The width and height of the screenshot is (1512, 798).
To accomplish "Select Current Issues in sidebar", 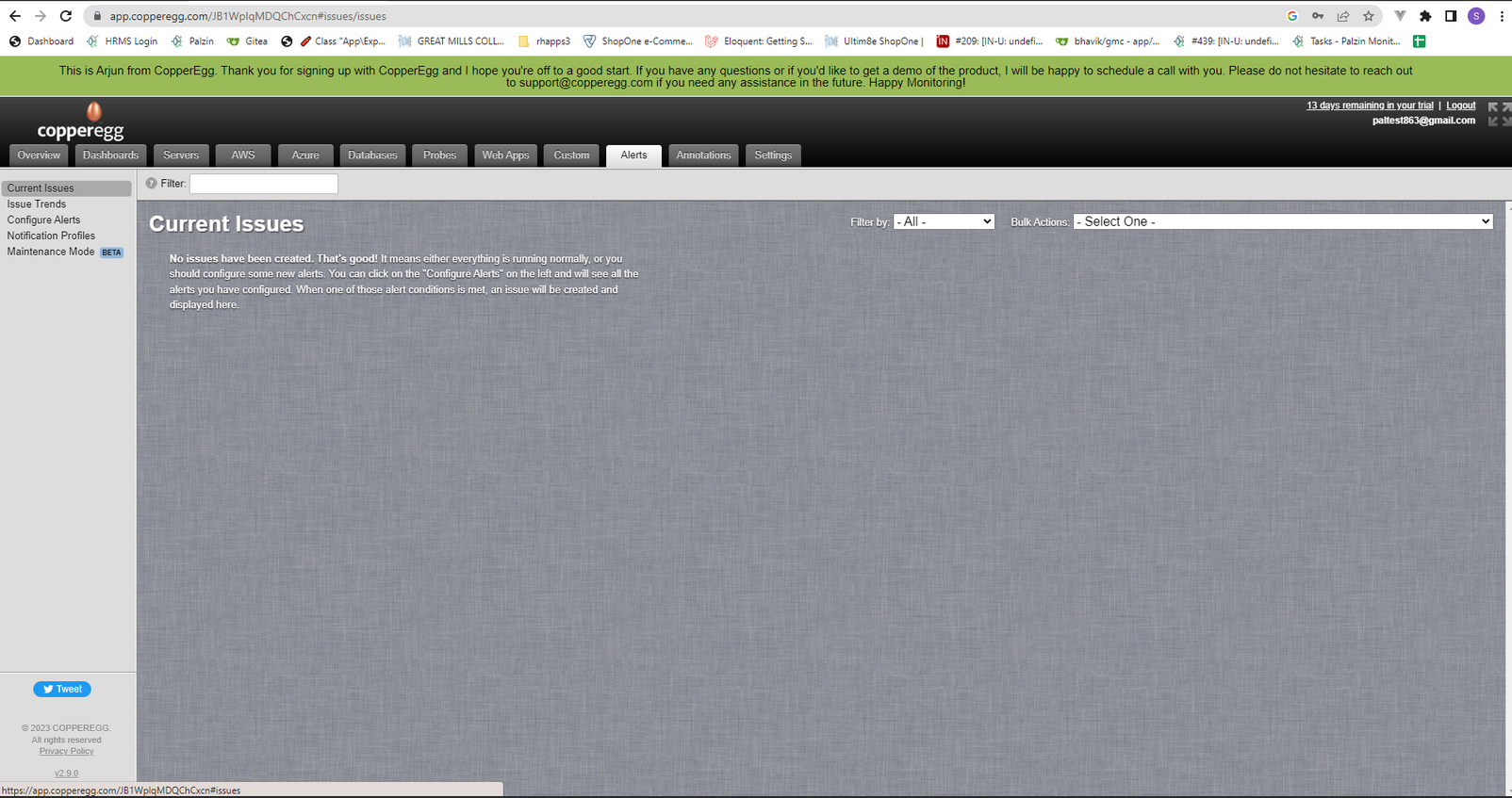I will click(67, 188).
